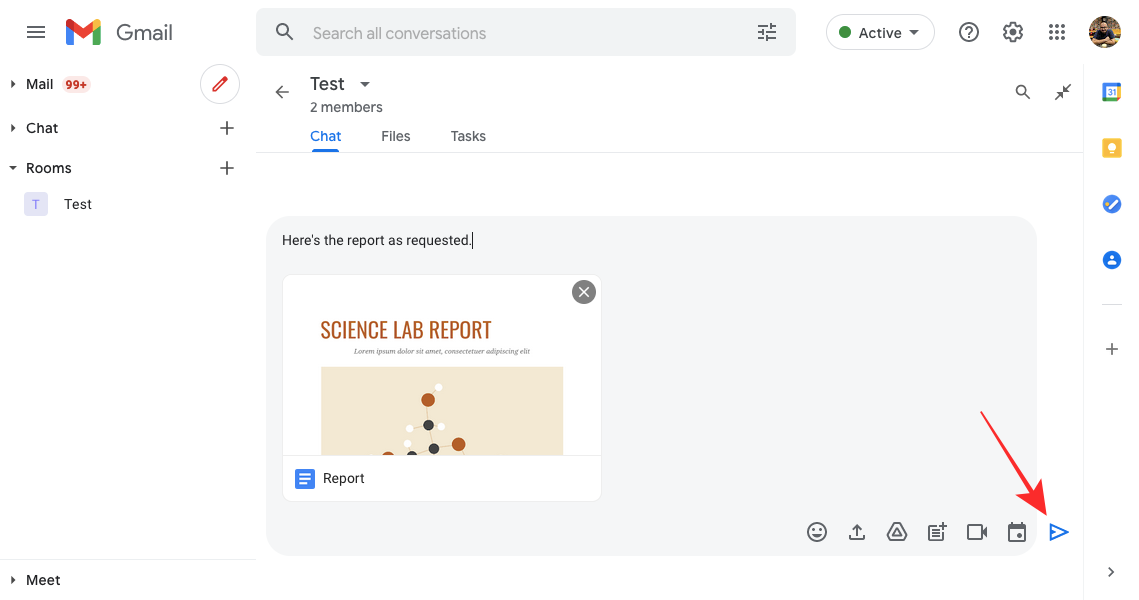The height and width of the screenshot is (600, 1139).
Task: Add a video meeting to message
Action: pyautogui.click(x=977, y=533)
